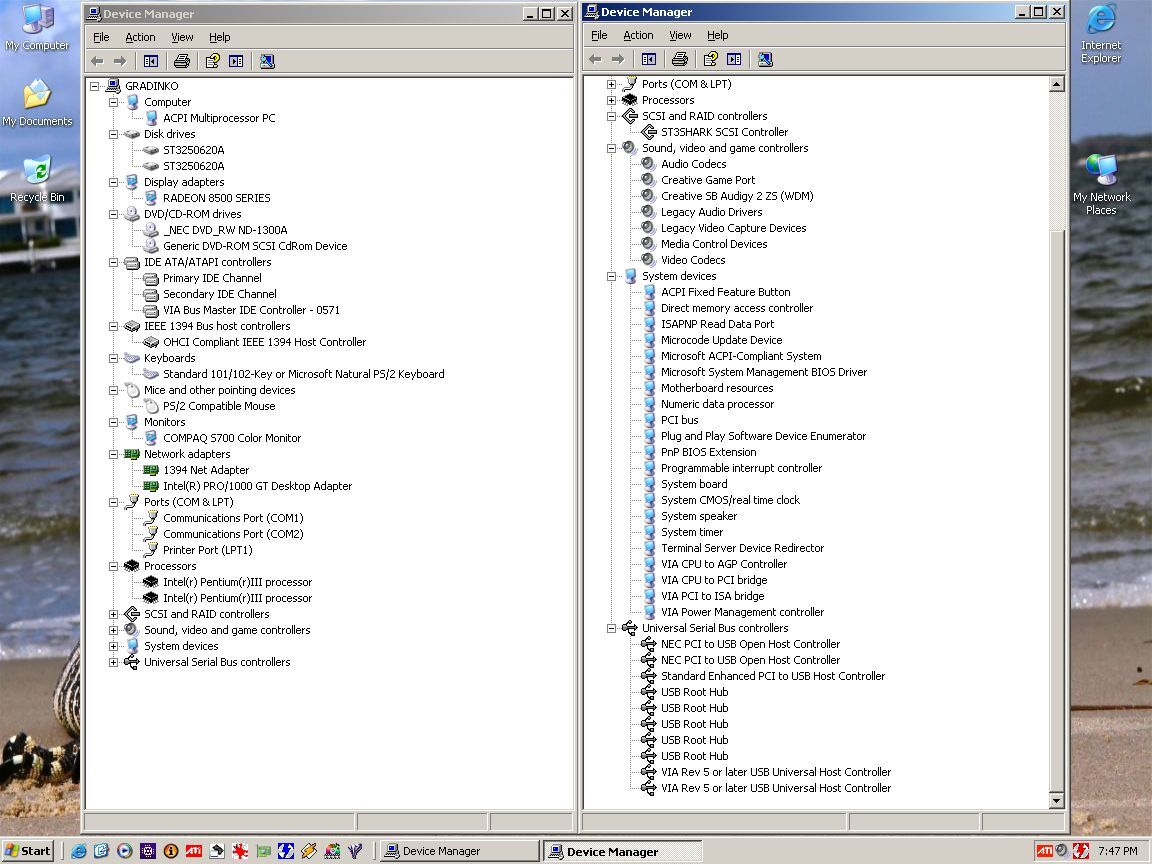Click the Start button
Viewport: 1152px width, 864px height.
(27, 851)
